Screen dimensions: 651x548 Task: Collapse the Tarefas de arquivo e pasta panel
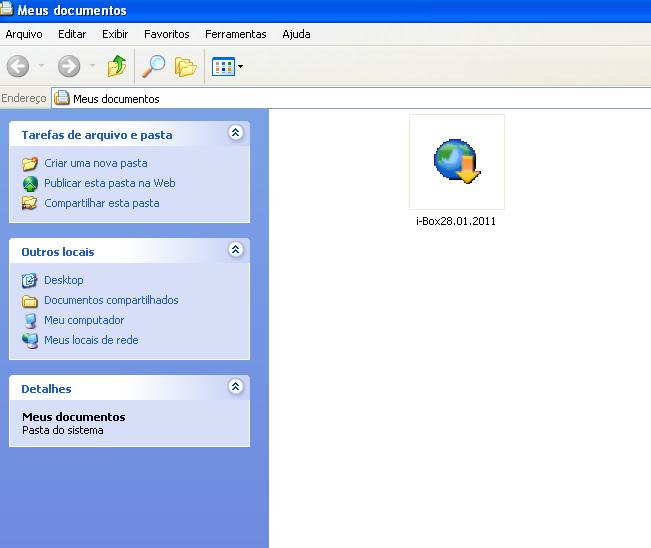pyautogui.click(x=235, y=133)
